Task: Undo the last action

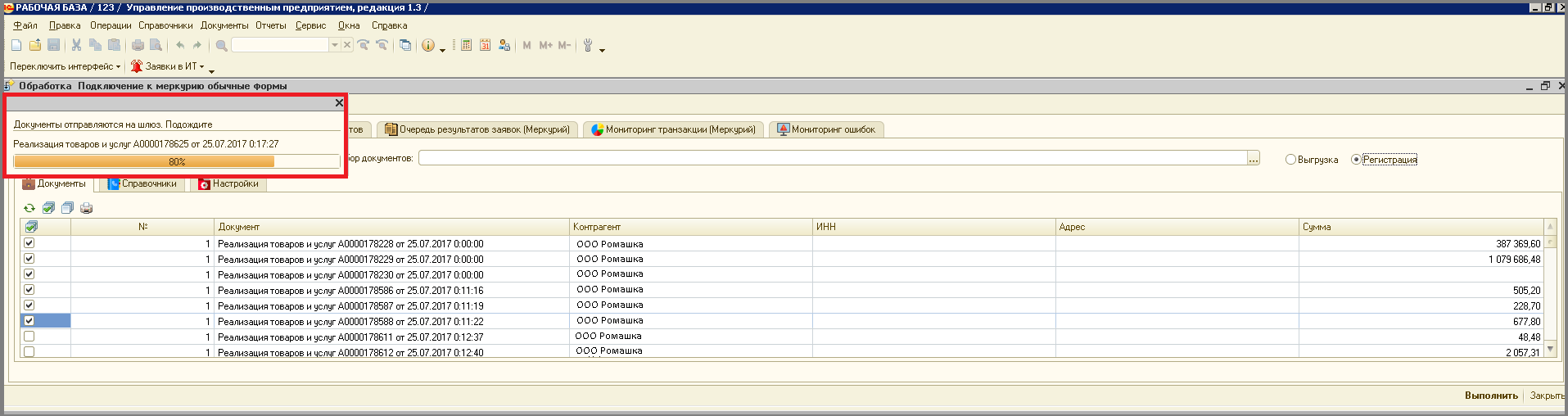Action: click(x=180, y=45)
